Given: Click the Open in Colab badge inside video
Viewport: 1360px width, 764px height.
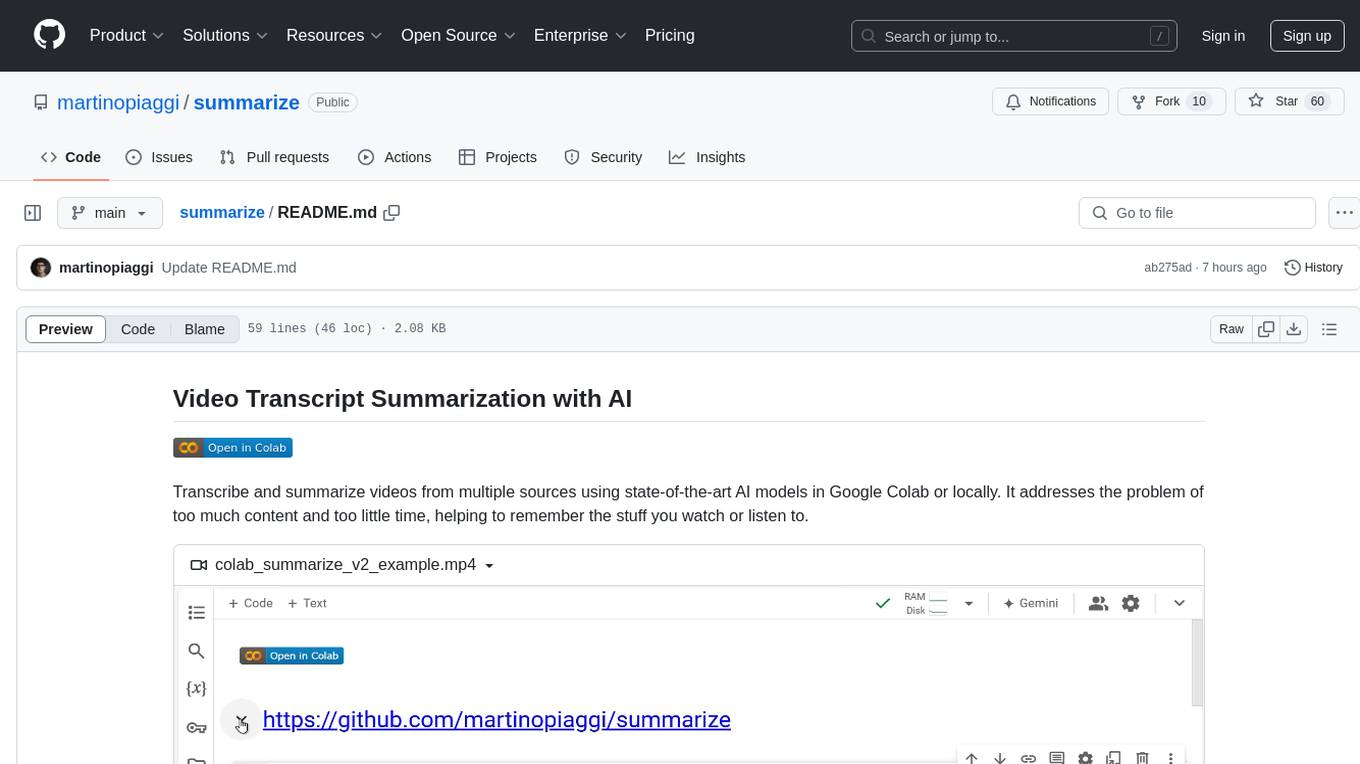Looking at the screenshot, I should (291, 656).
